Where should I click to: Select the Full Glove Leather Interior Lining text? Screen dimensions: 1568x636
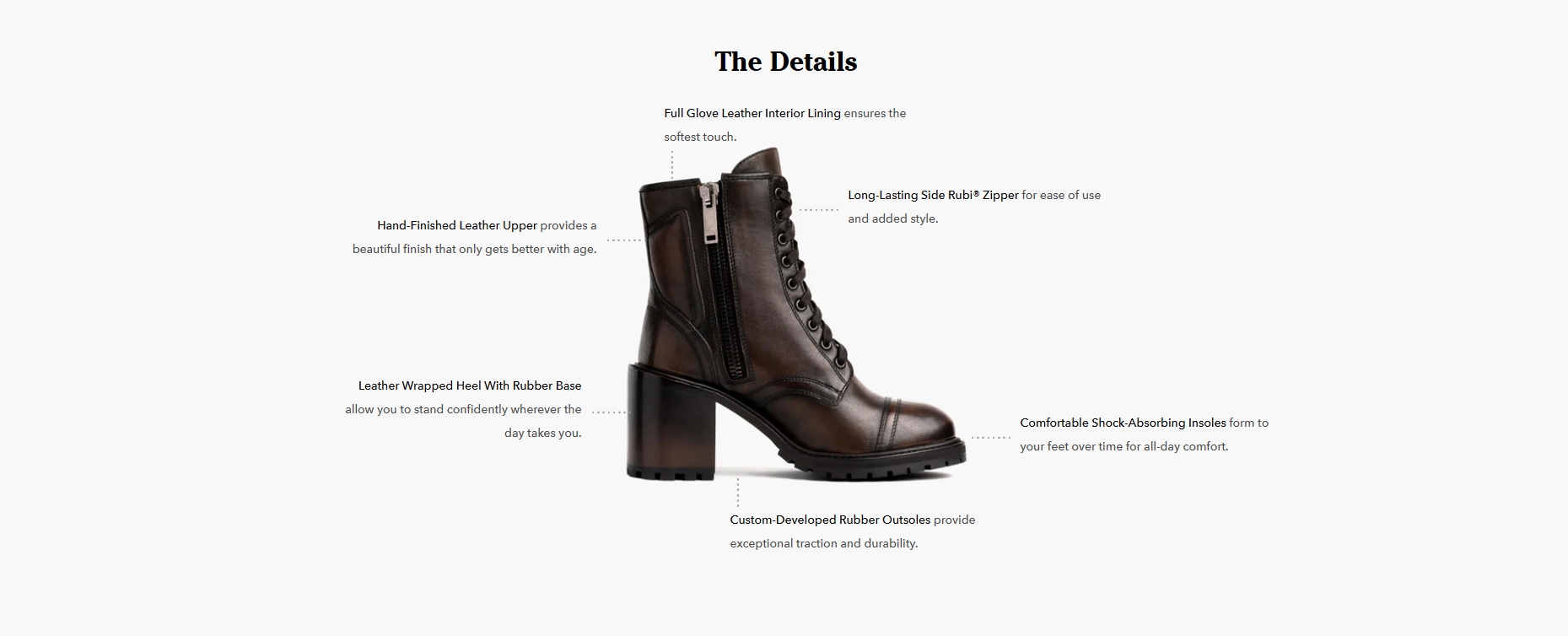tap(752, 113)
